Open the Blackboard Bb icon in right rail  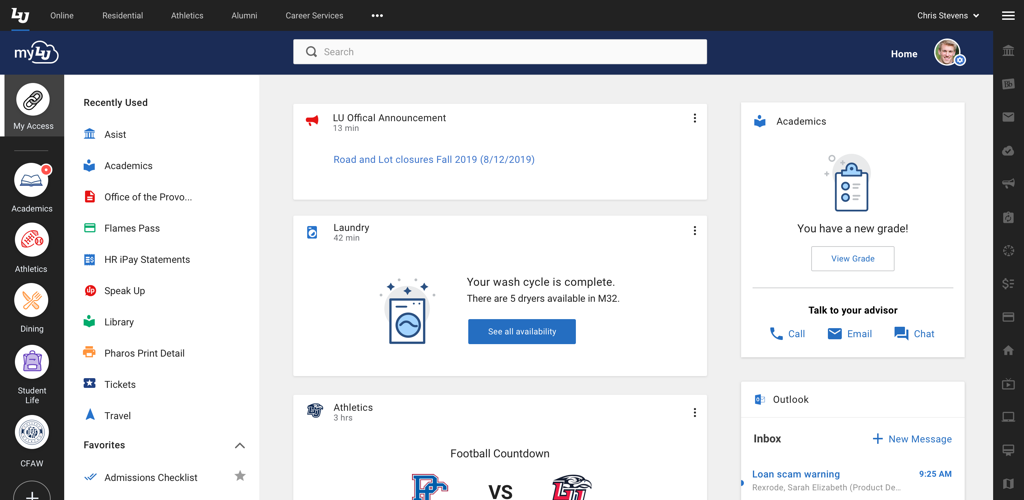[1008, 84]
